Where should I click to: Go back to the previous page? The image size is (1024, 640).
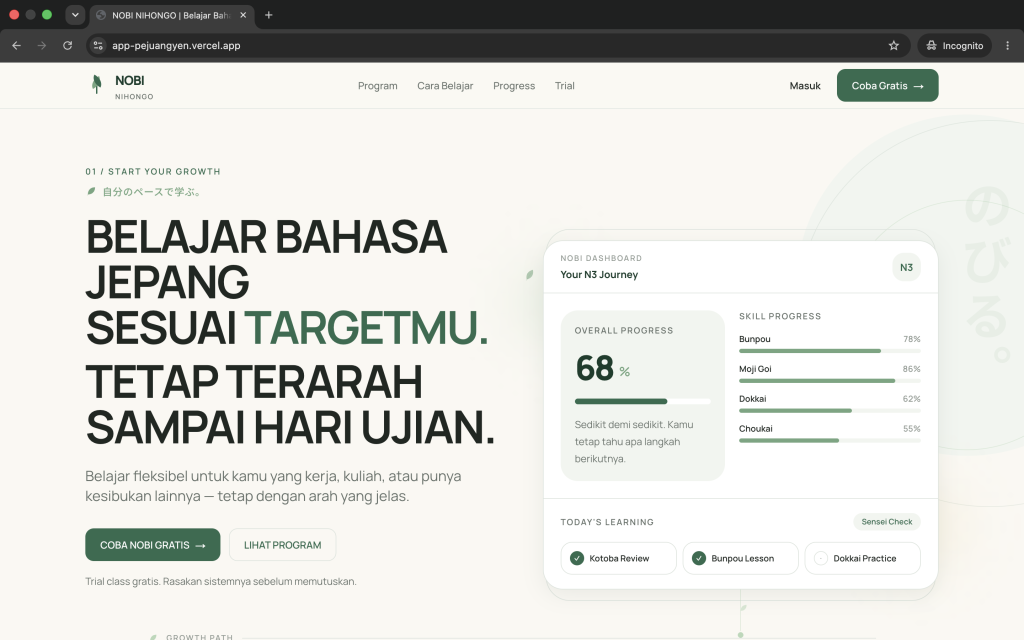pyautogui.click(x=16, y=46)
